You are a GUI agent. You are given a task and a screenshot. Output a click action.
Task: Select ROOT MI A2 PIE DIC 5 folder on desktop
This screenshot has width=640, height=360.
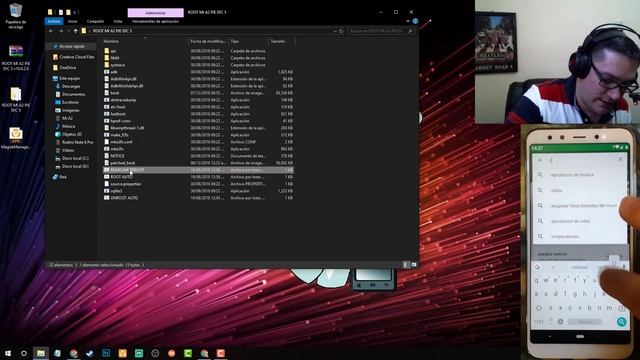click(x=16, y=99)
